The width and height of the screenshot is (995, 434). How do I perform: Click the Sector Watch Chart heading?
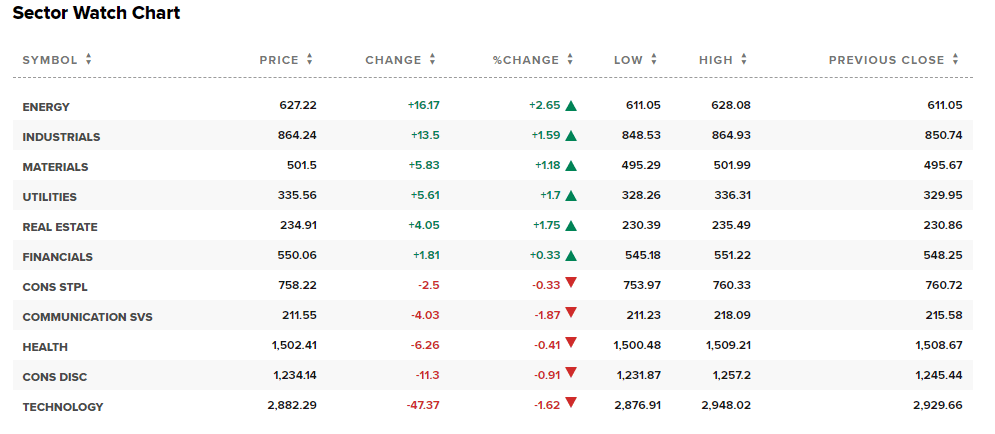(x=96, y=13)
